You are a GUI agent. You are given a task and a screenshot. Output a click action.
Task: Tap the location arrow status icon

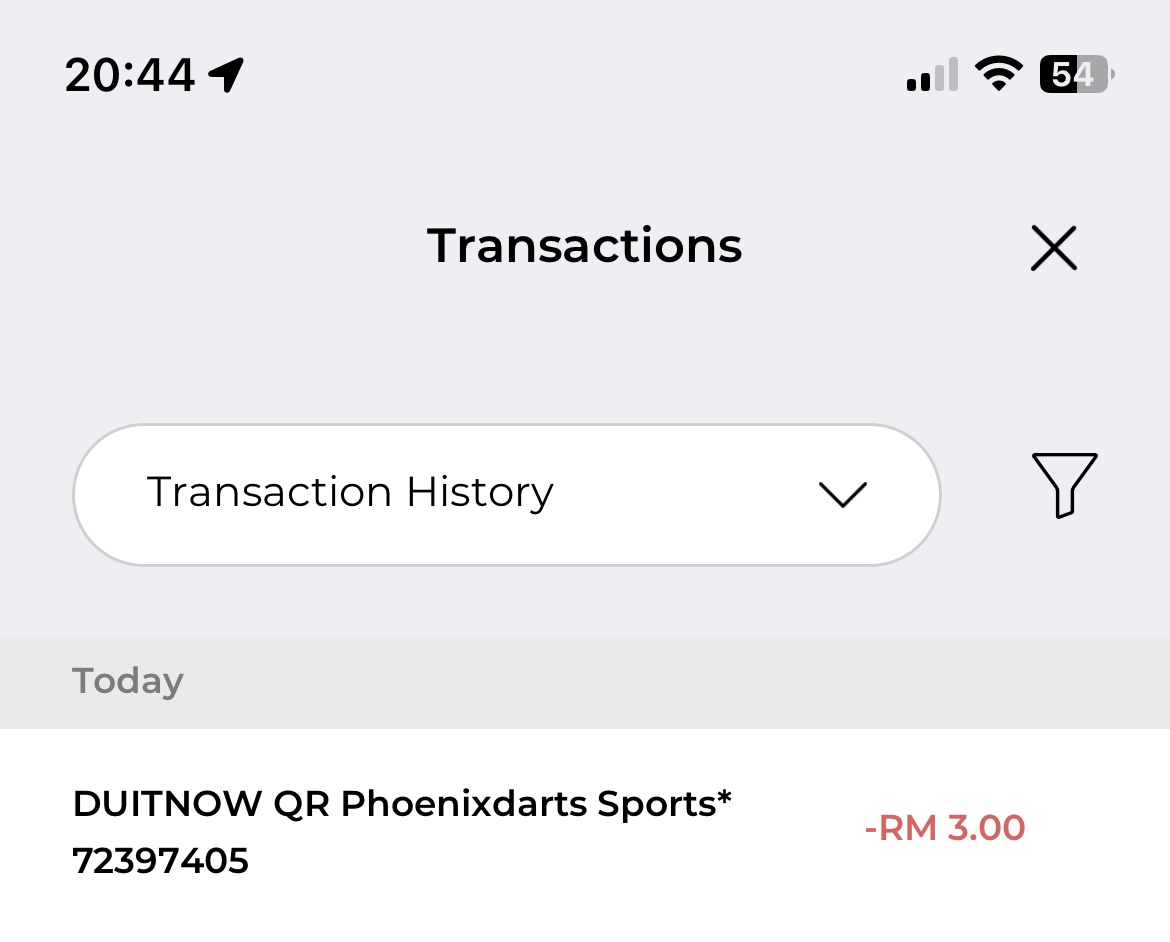pyautogui.click(x=227, y=74)
